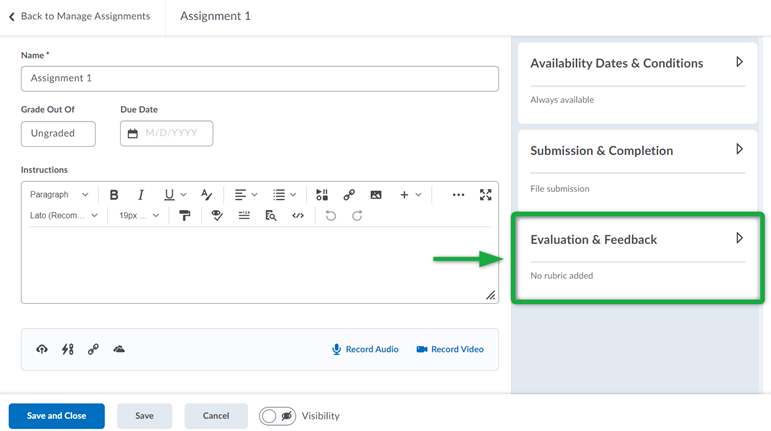Expand the editor to fullscreen
This screenshot has height=431, width=771.
pos(486,195)
